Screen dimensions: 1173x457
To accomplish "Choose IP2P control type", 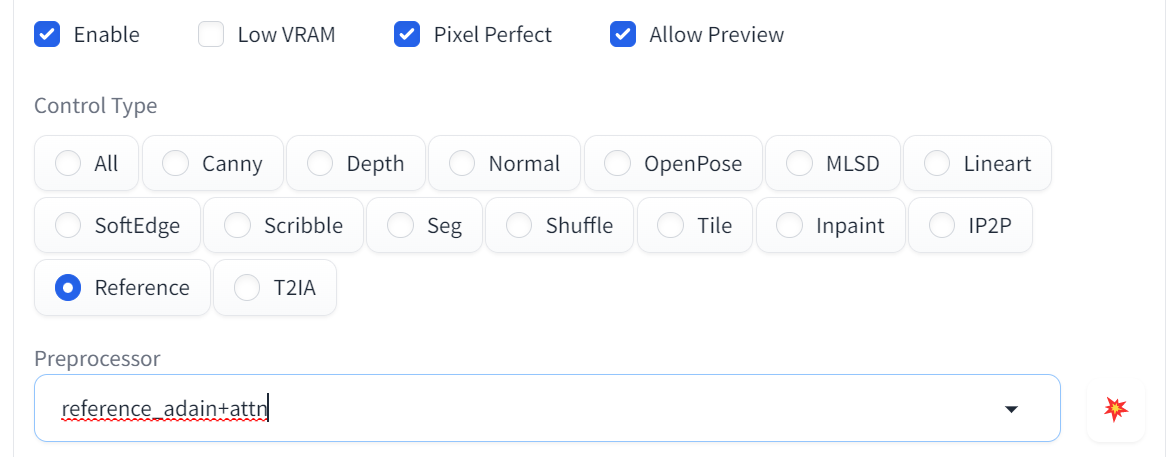I will click(942, 225).
